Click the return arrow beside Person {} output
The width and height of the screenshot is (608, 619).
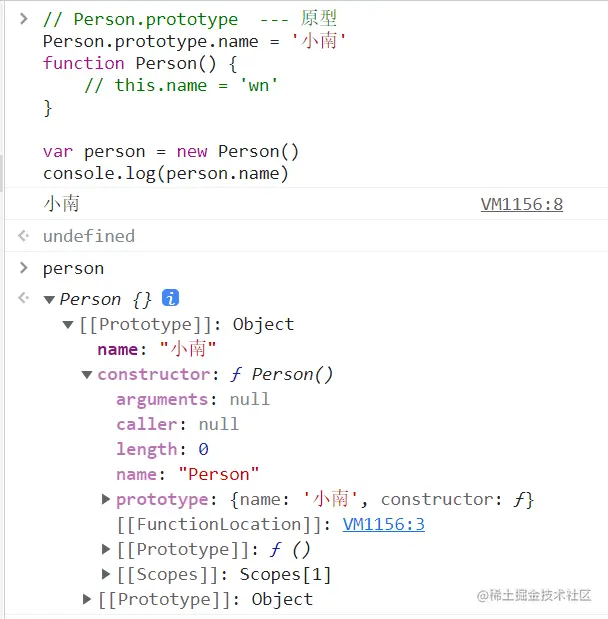pos(24,298)
